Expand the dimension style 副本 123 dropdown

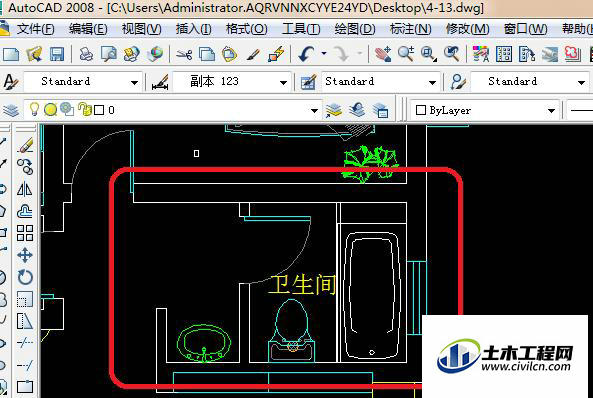[x=283, y=82]
